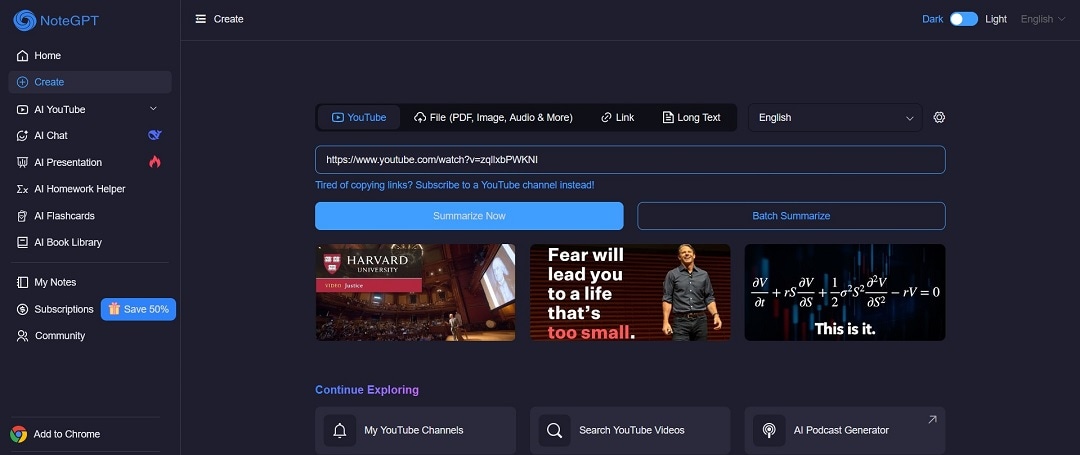Expand the AI YouTube sidebar chevron
The width and height of the screenshot is (1080, 455).
click(x=154, y=109)
